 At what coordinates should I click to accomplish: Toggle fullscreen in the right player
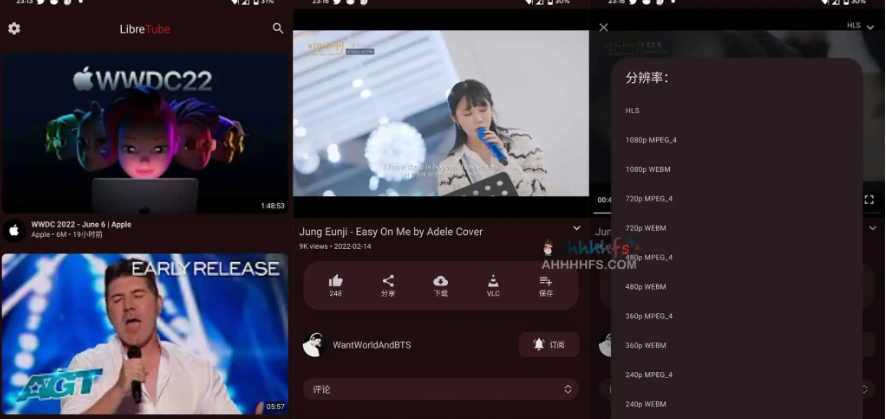point(869,199)
